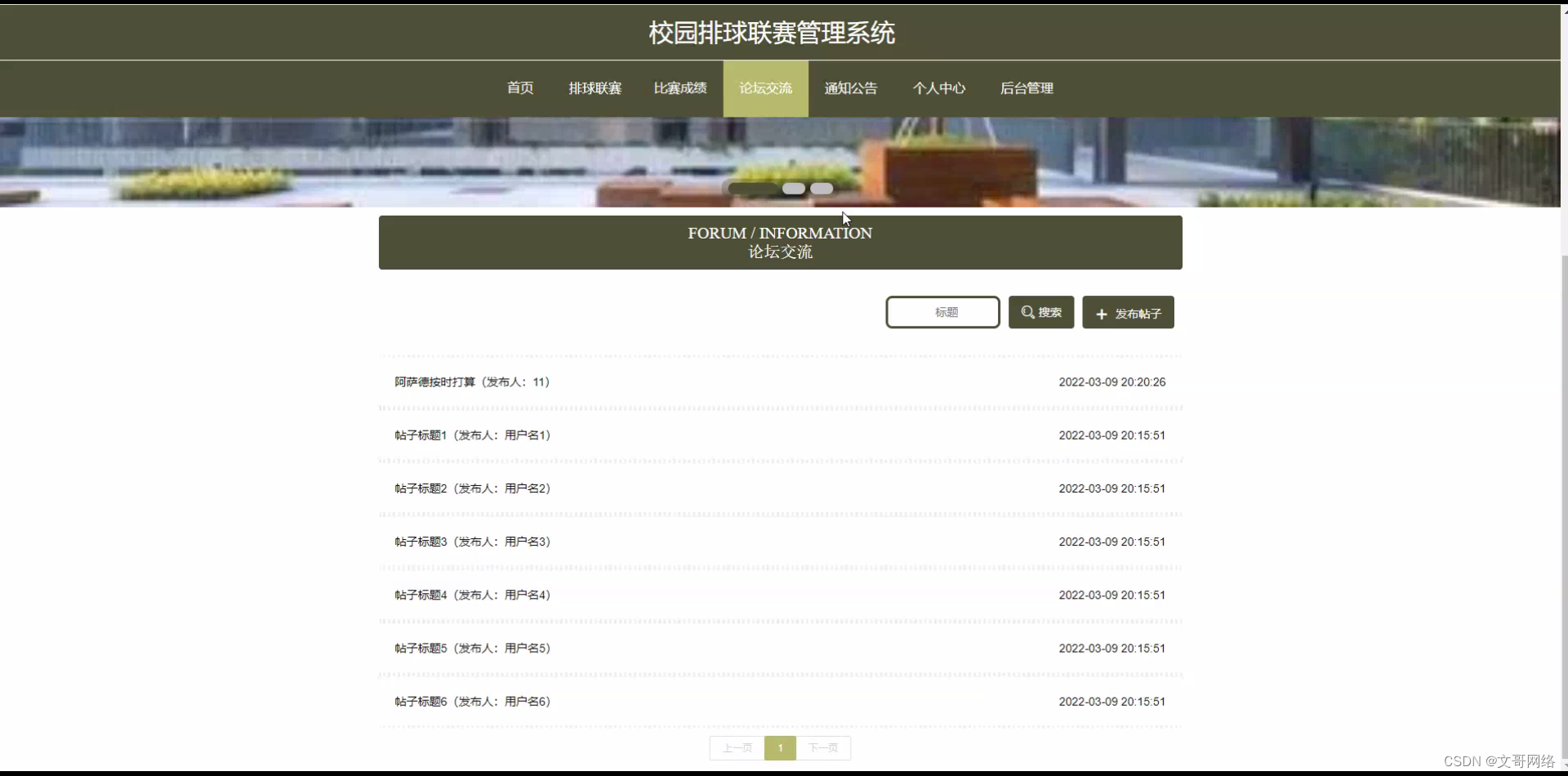Click the 搜索 button
The image size is (1568, 776).
point(1040,312)
